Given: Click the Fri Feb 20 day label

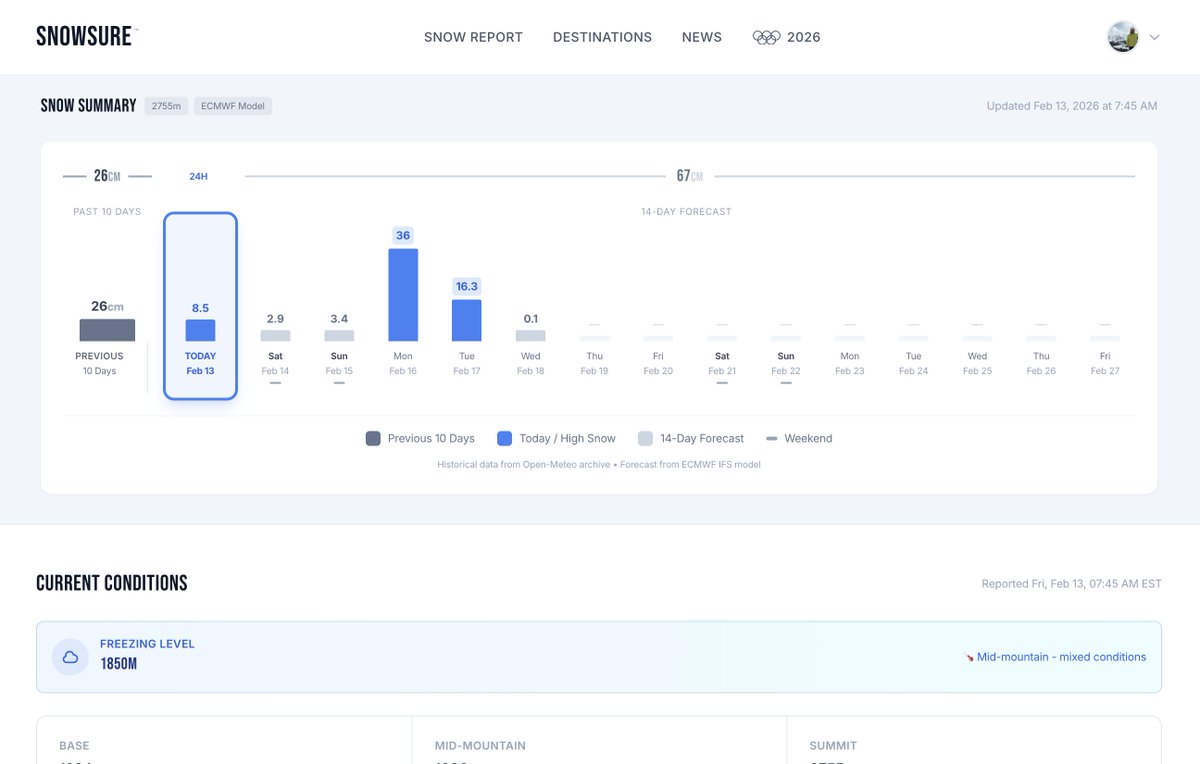Looking at the screenshot, I should coord(658,363).
